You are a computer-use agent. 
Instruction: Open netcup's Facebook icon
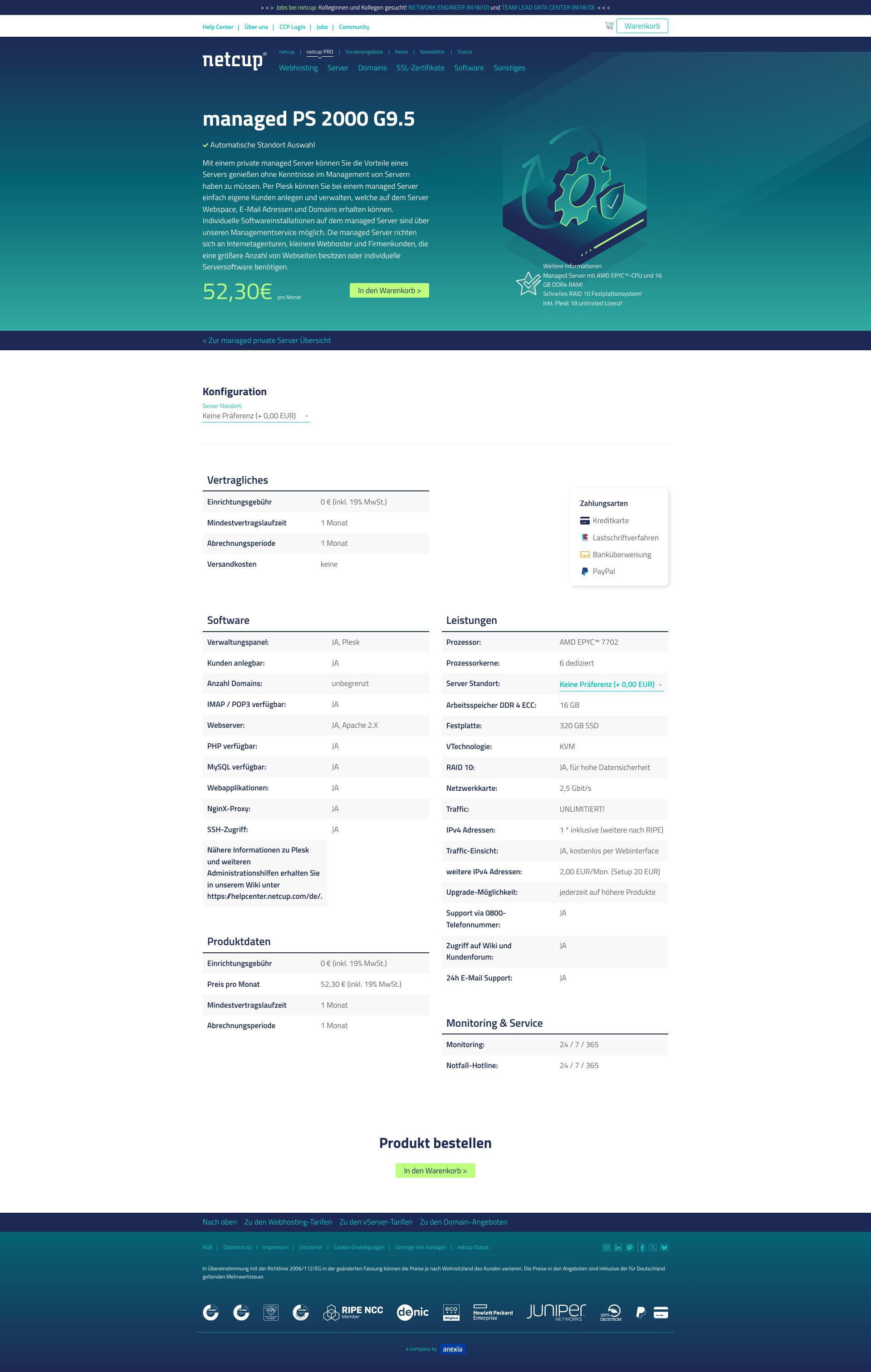tap(641, 1247)
